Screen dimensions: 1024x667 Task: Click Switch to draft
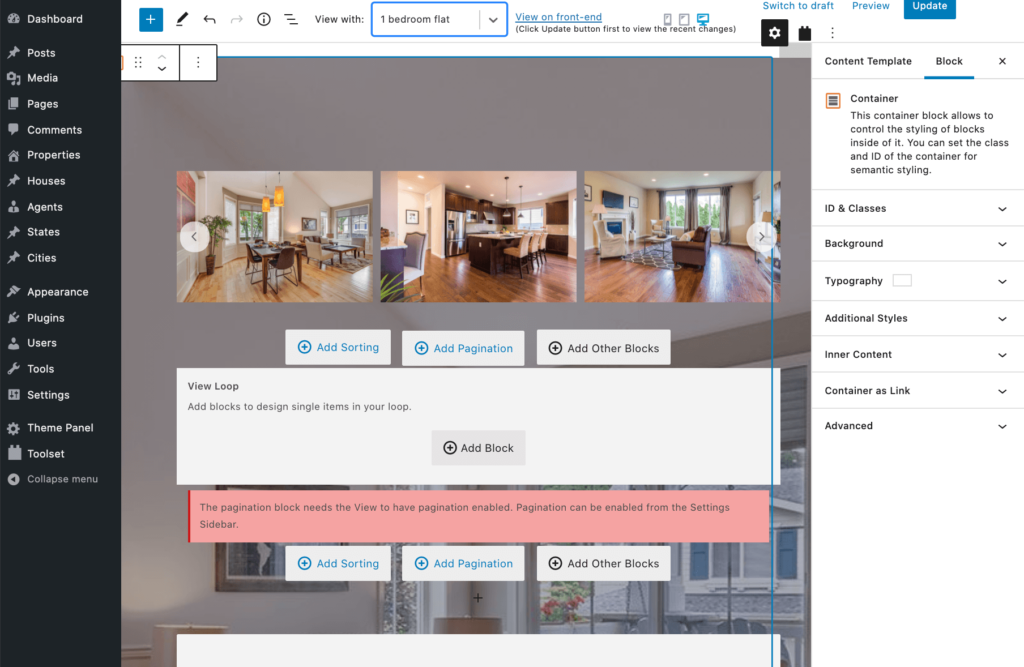point(798,6)
